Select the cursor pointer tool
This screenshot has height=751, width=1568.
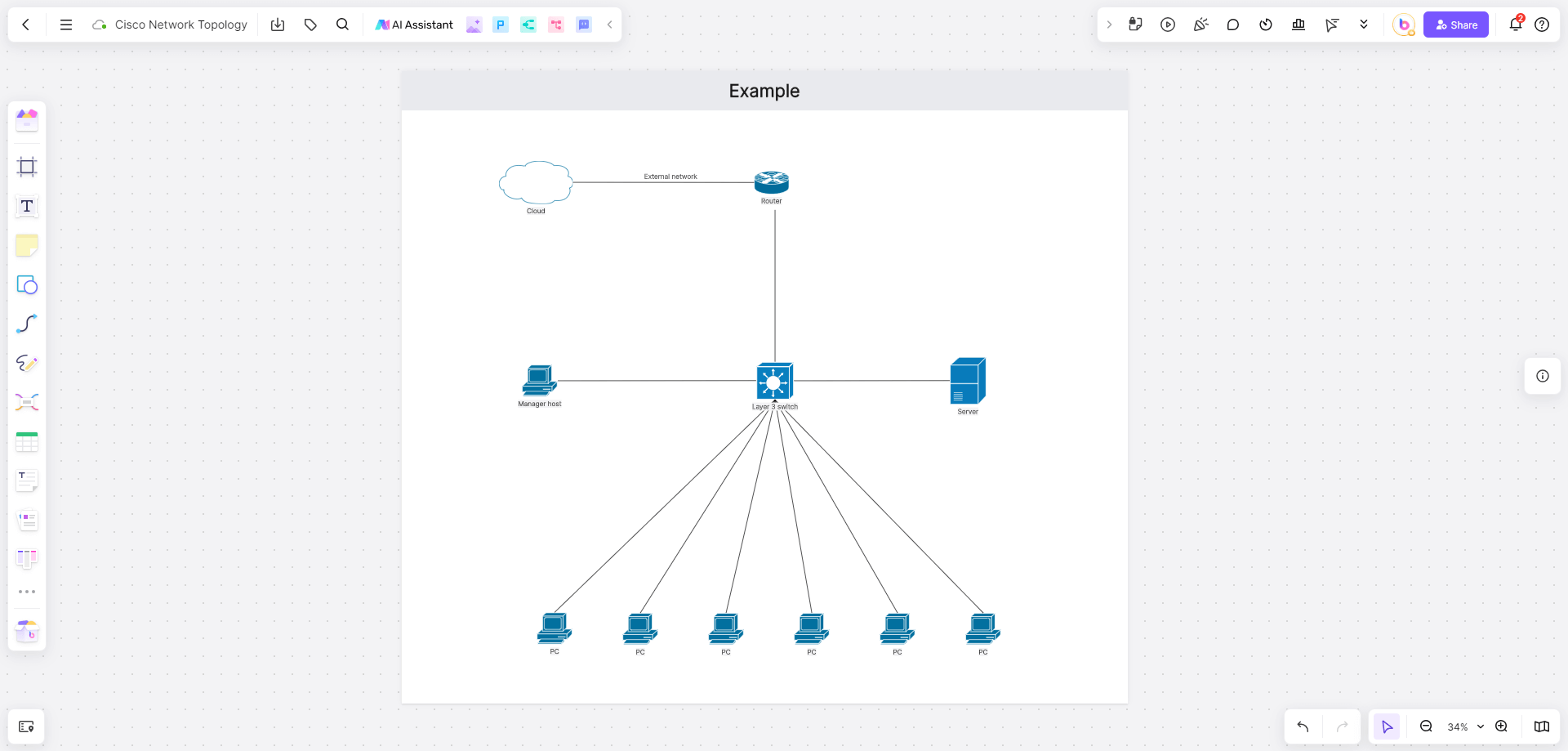point(1387,726)
